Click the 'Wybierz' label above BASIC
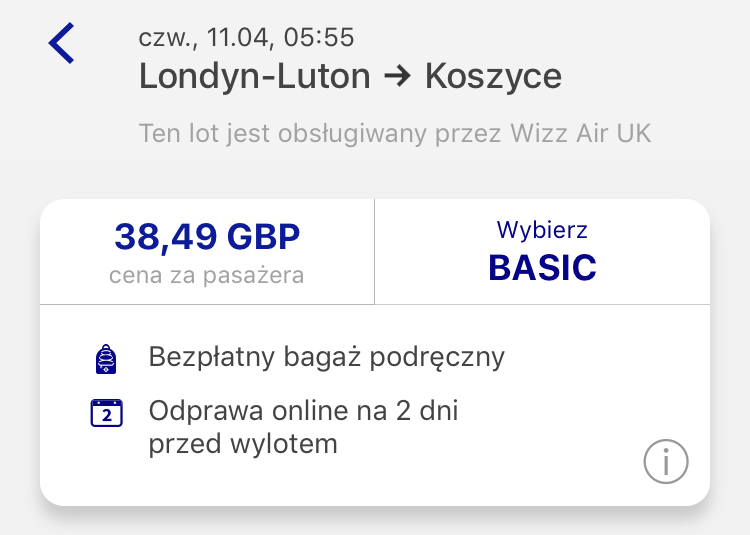This screenshot has height=535, width=750. point(542,230)
